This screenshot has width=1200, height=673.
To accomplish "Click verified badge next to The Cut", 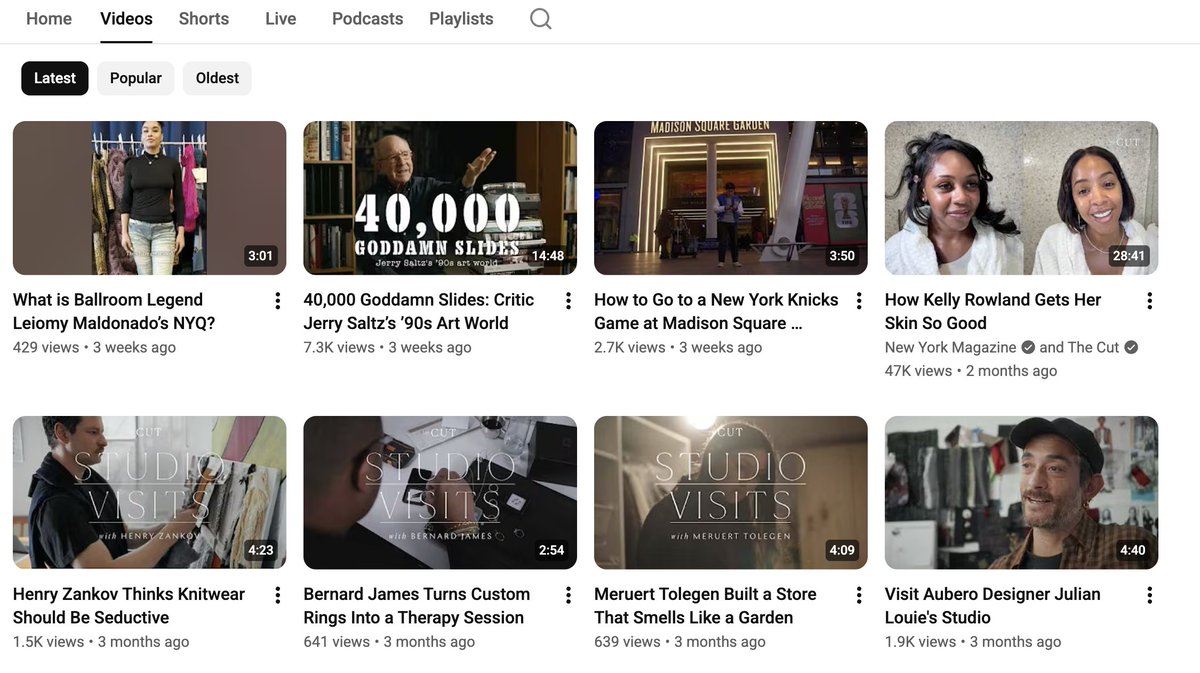I will tap(1131, 348).
